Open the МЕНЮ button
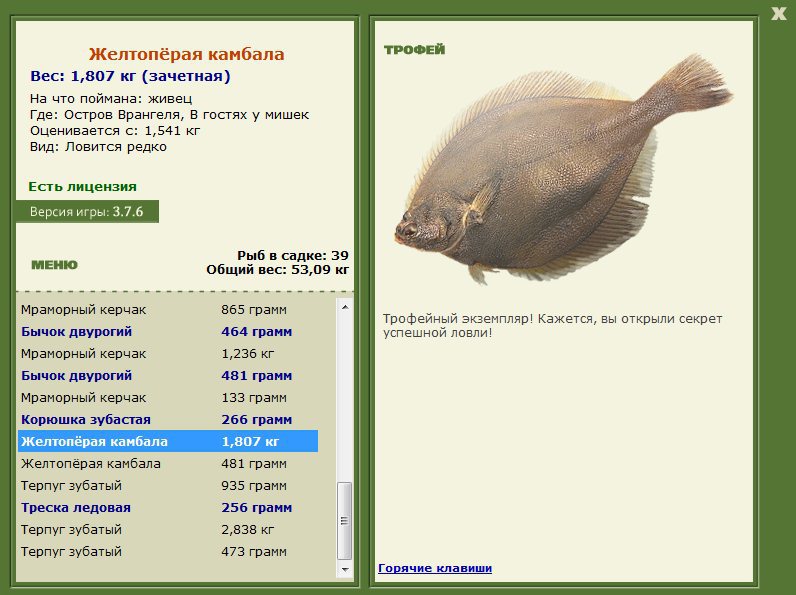The height and width of the screenshot is (595, 796). (54, 265)
